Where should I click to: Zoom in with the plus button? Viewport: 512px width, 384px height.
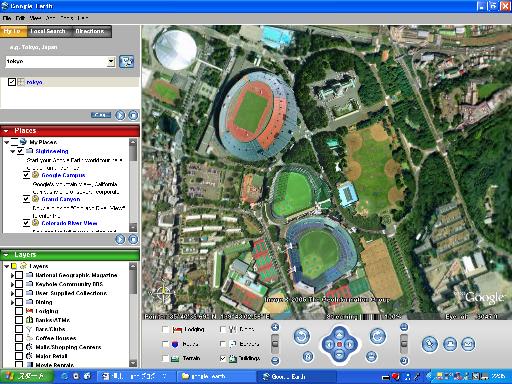pyautogui.click(x=275, y=328)
